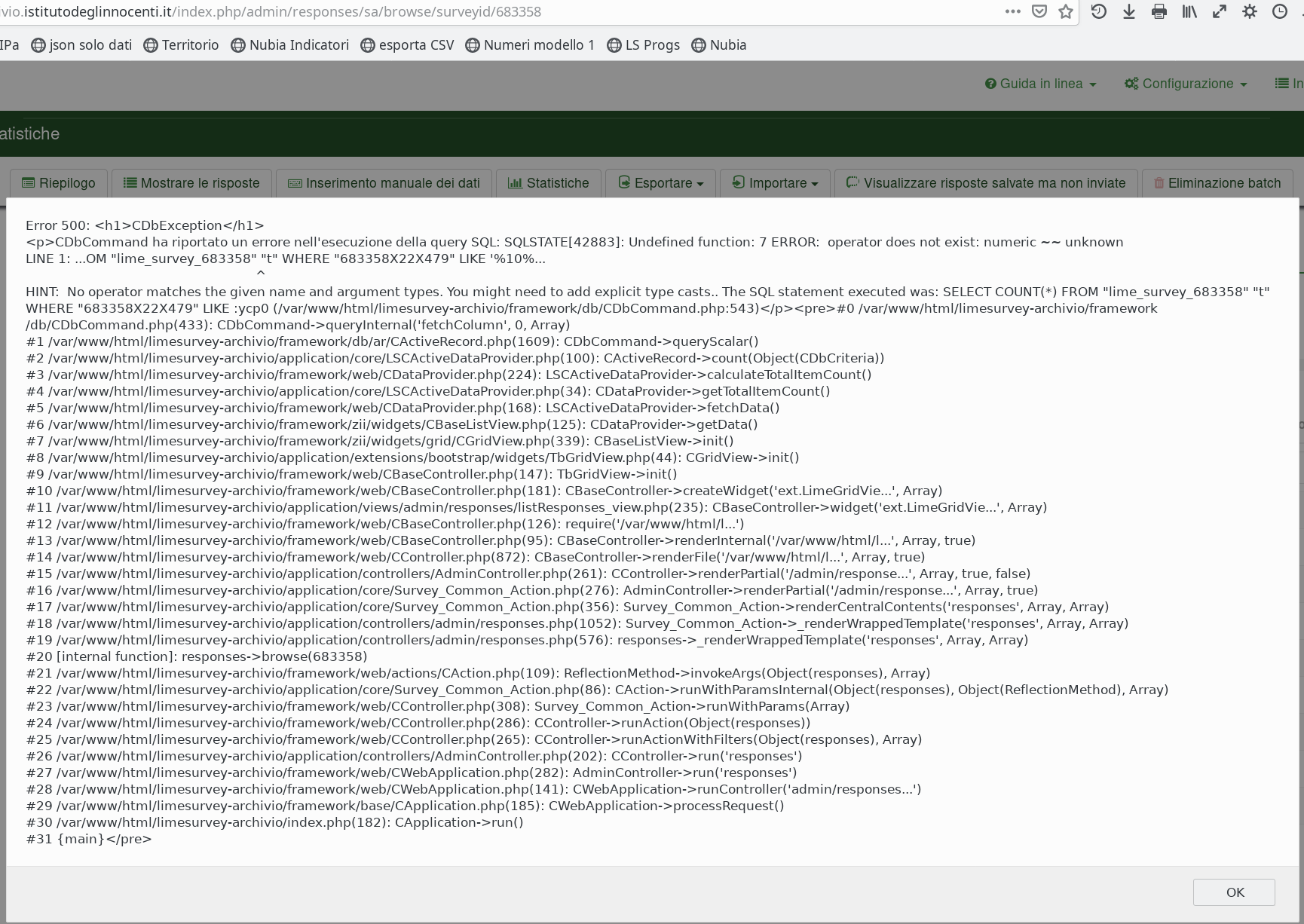Bookmark this page with the star icon
Viewport: 1304px width, 924px height.
click(1066, 12)
